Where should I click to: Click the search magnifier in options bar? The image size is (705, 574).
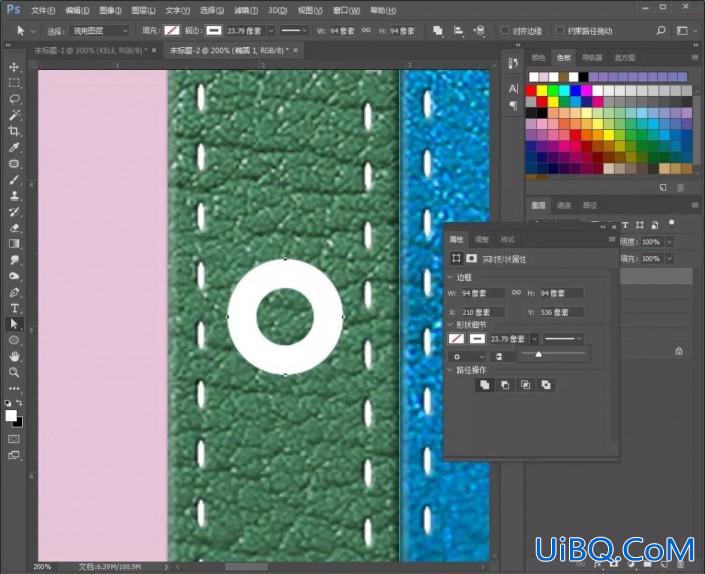coord(660,31)
